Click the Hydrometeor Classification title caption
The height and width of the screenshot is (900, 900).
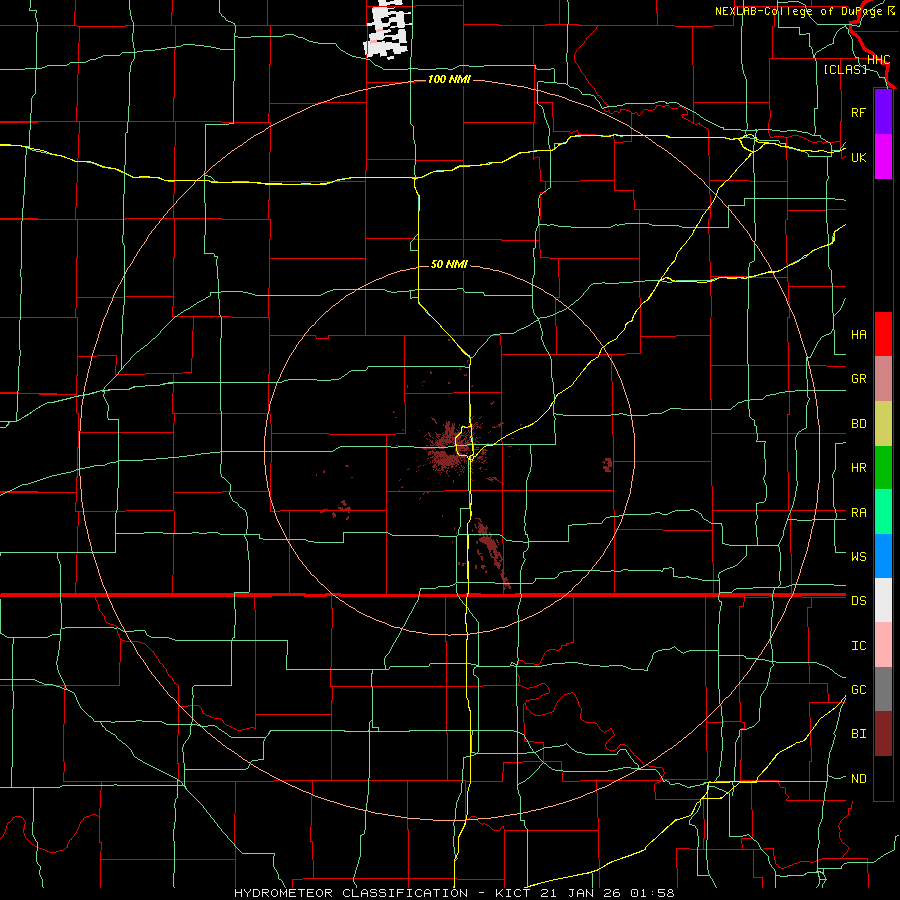[x=454, y=893]
